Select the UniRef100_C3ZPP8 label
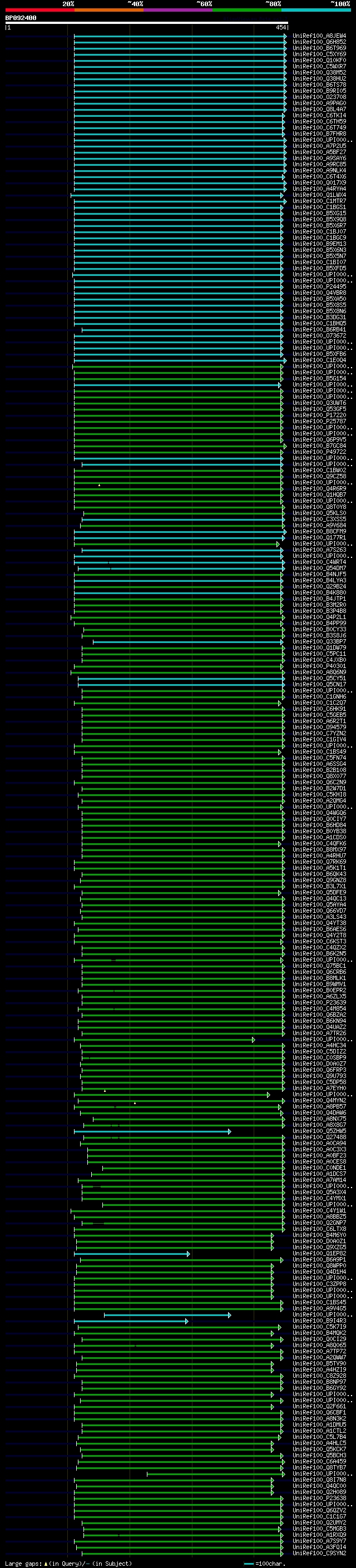 point(319,1284)
